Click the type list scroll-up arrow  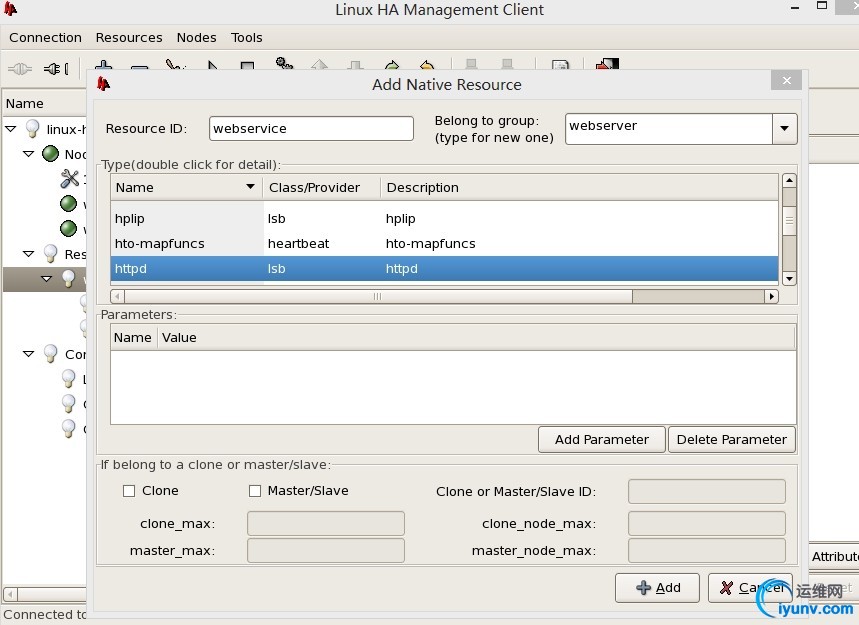[x=789, y=181]
